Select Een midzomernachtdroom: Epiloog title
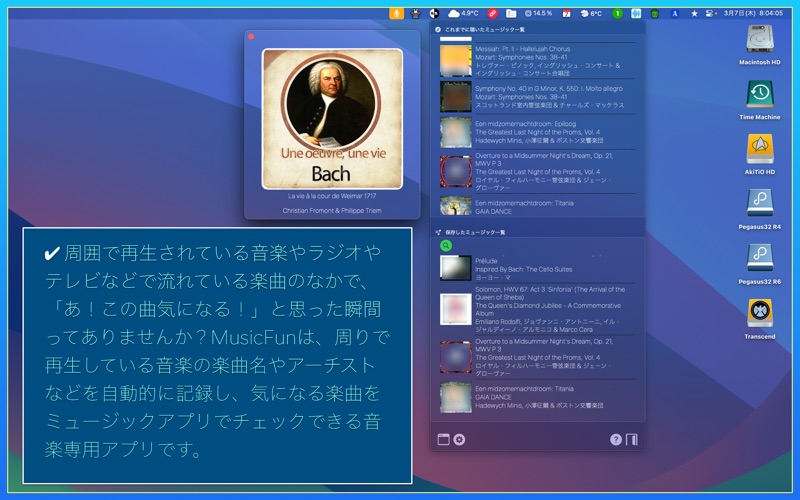The width and height of the screenshot is (800, 500). [526, 124]
